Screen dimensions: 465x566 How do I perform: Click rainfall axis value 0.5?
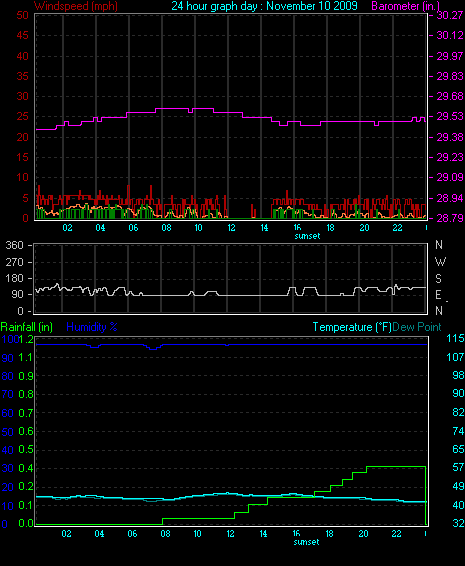[26, 450]
